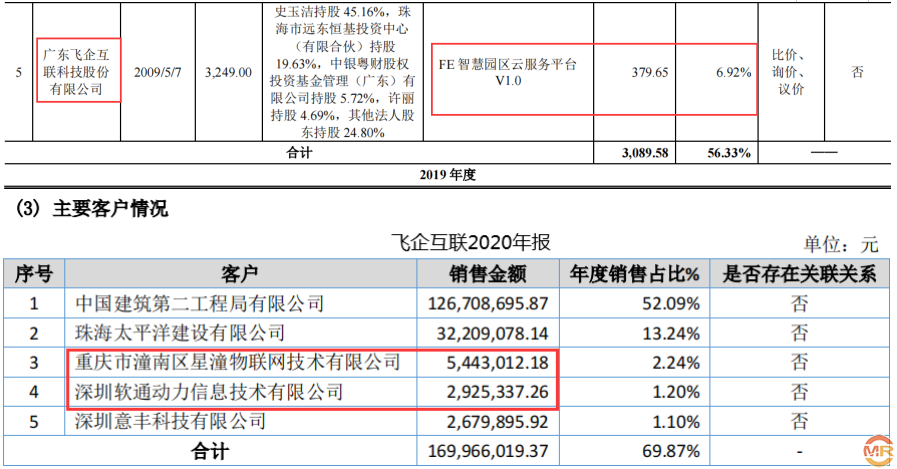Viewport: 897px width, 469px height.
Task: Click sales amount 32,209,078.14
Action: tap(493, 333)
